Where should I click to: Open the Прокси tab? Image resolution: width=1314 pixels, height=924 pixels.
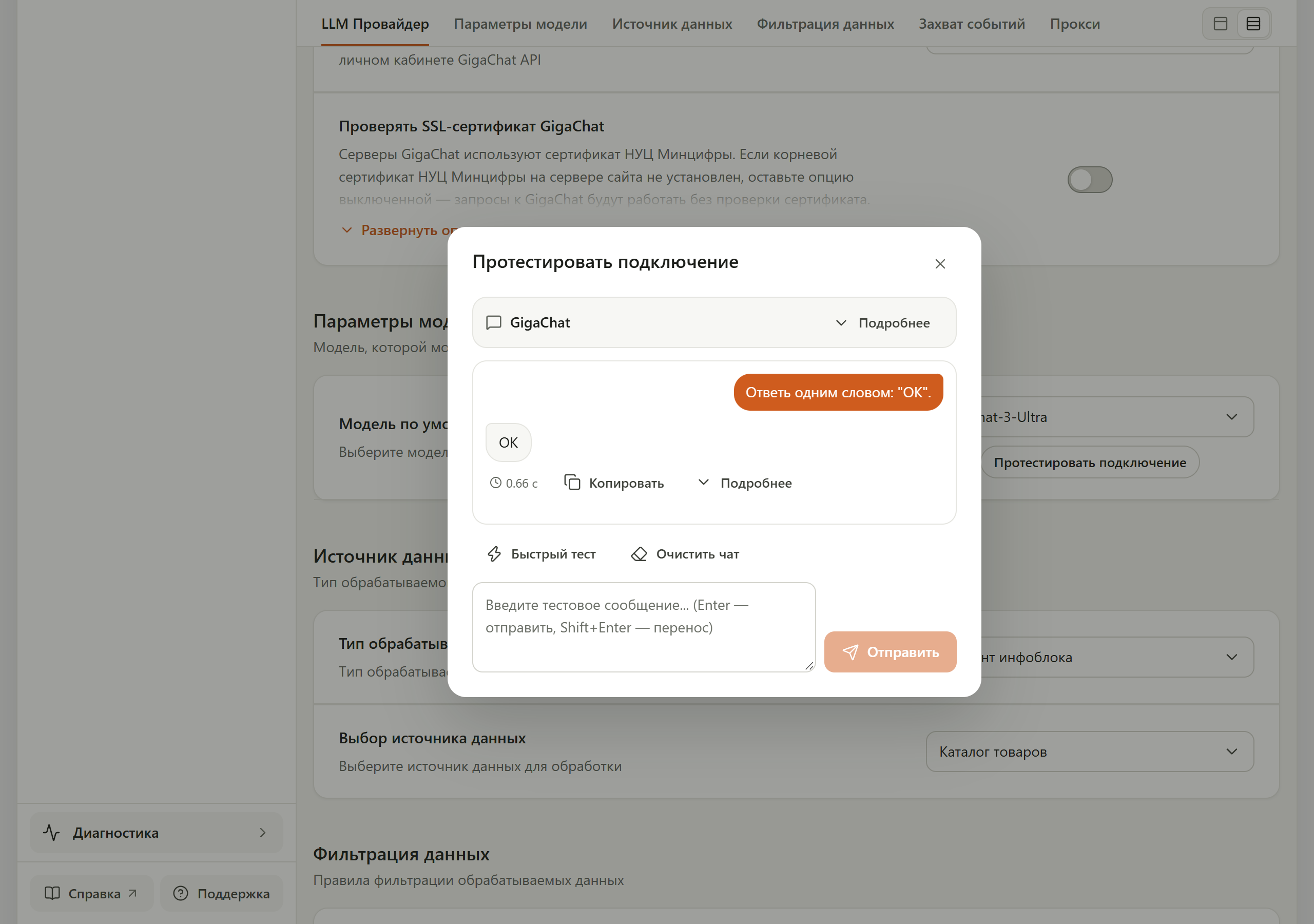[x=1075, y=24]
